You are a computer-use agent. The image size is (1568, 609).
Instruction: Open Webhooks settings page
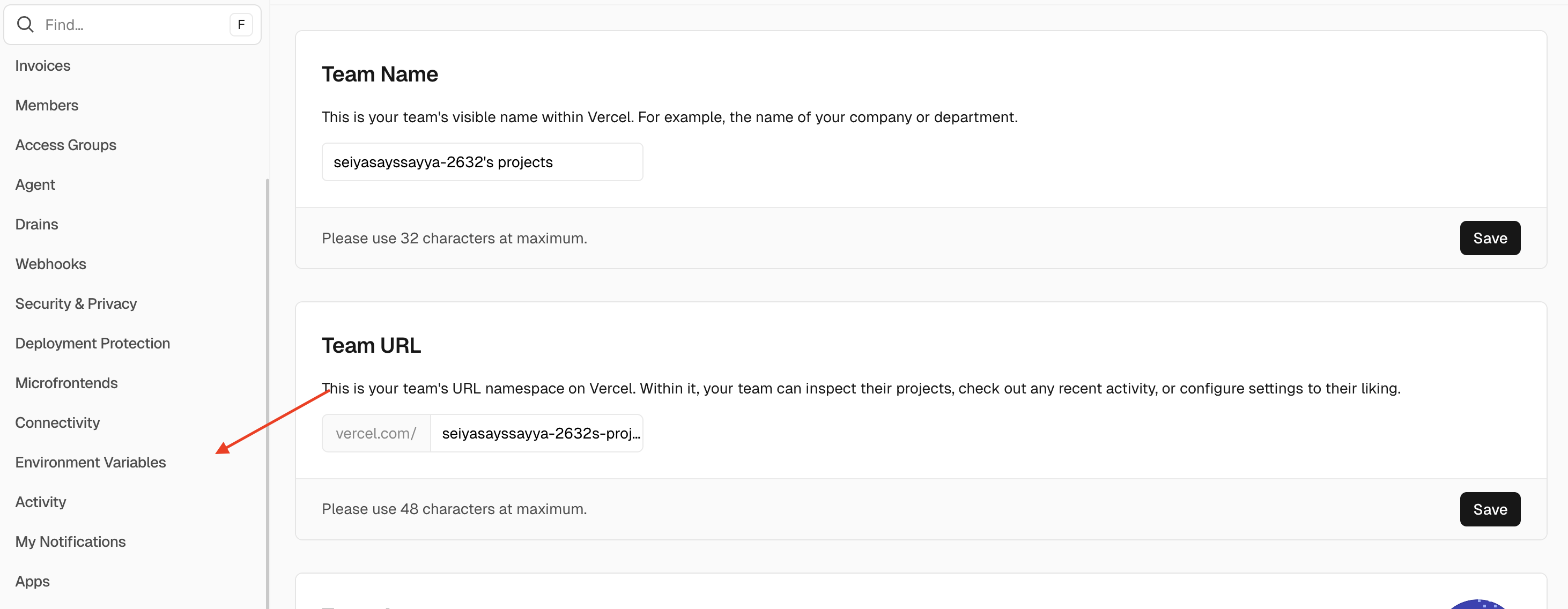(x=50, y=264)
